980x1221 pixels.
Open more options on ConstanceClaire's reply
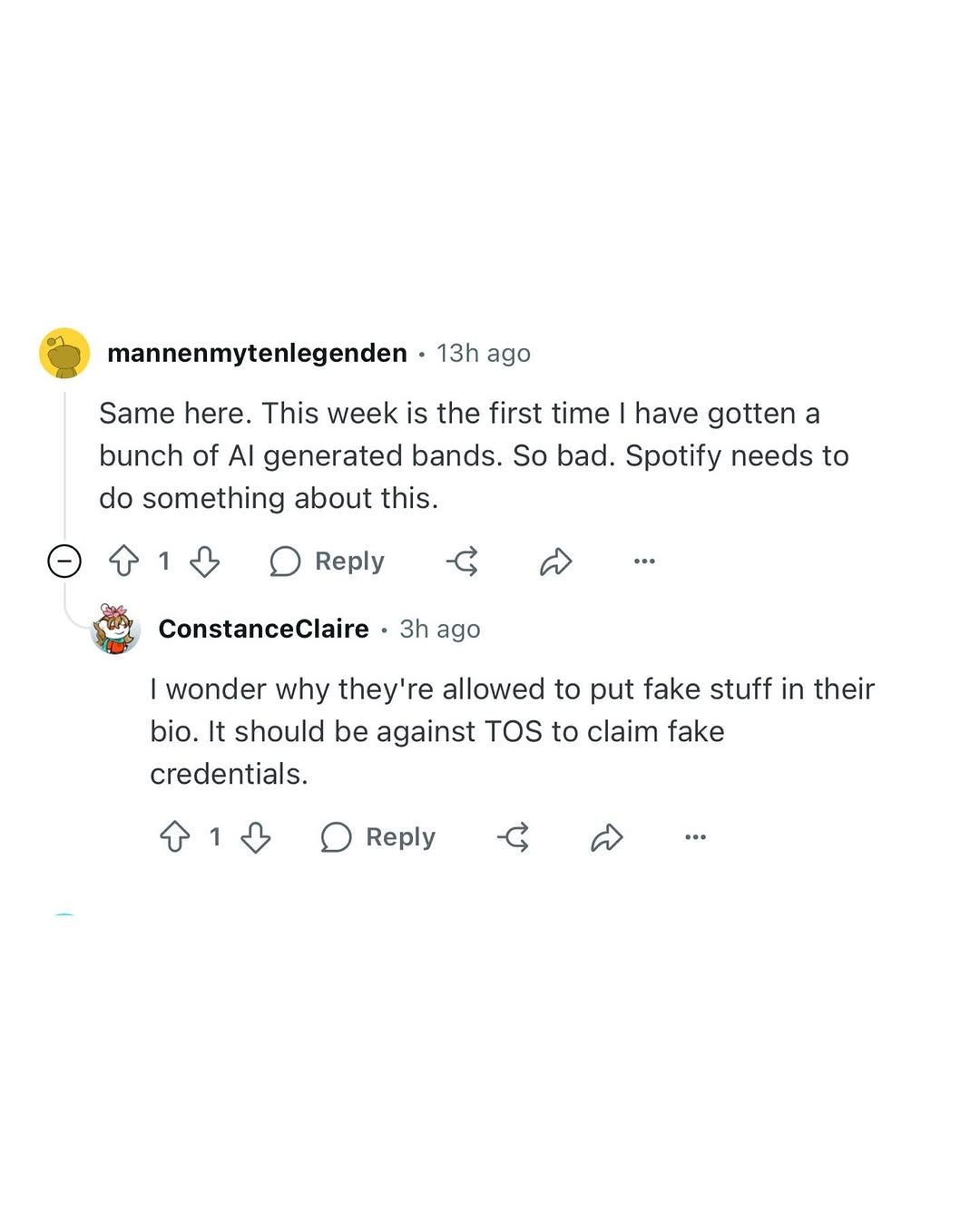point(695,837)
